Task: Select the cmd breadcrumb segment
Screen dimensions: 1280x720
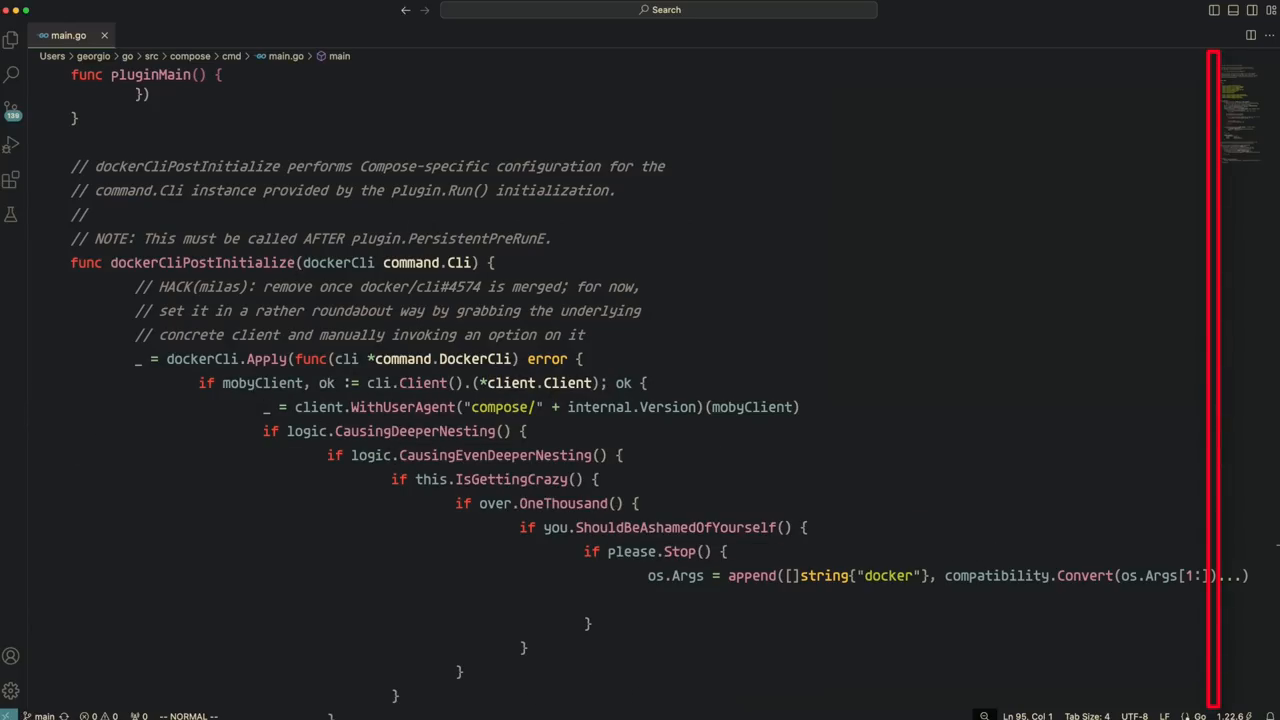Action: point(231,56)
